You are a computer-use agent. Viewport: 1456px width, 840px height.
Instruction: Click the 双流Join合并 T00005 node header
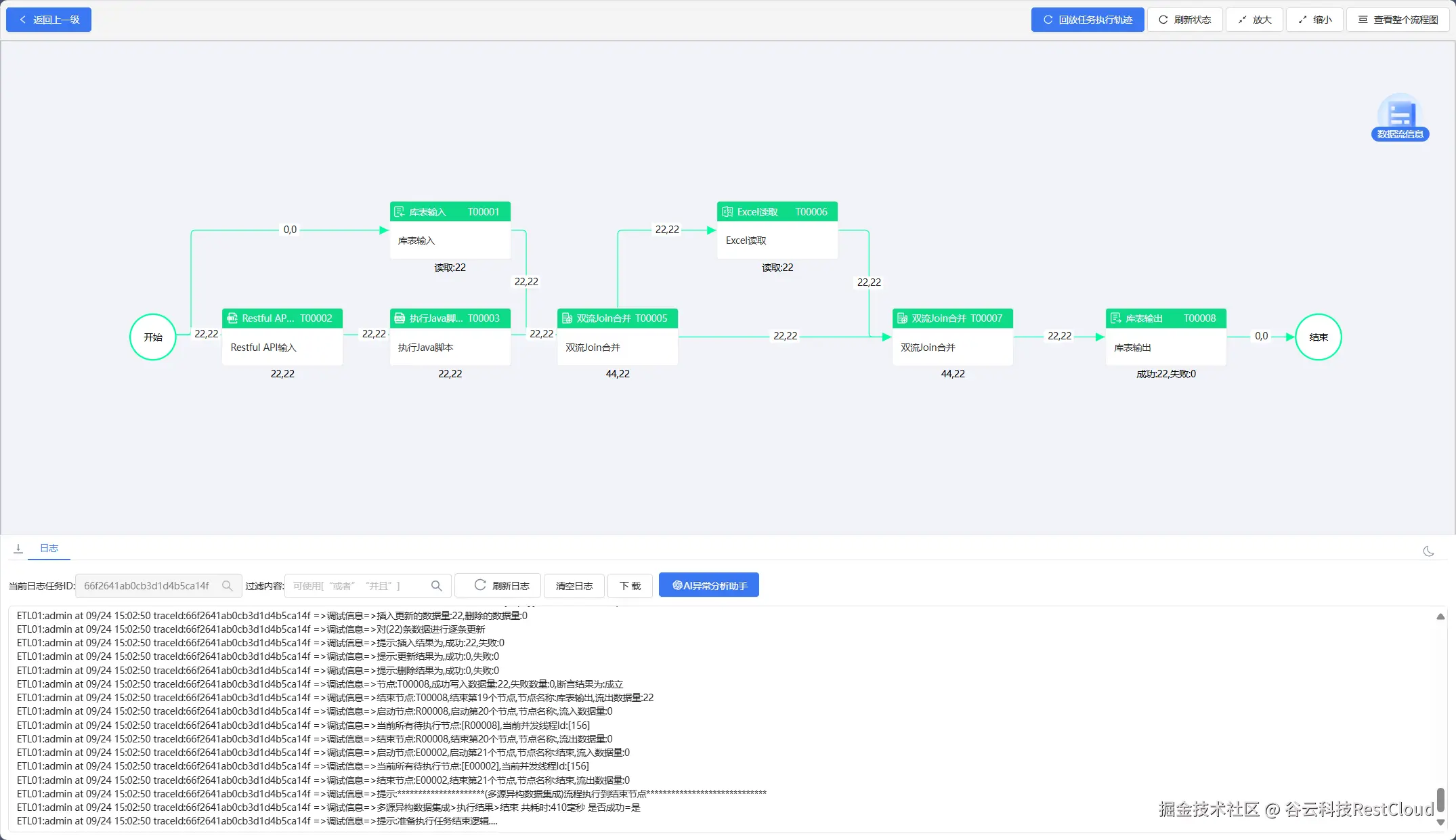pyautogui.click(x=617, y=318)
